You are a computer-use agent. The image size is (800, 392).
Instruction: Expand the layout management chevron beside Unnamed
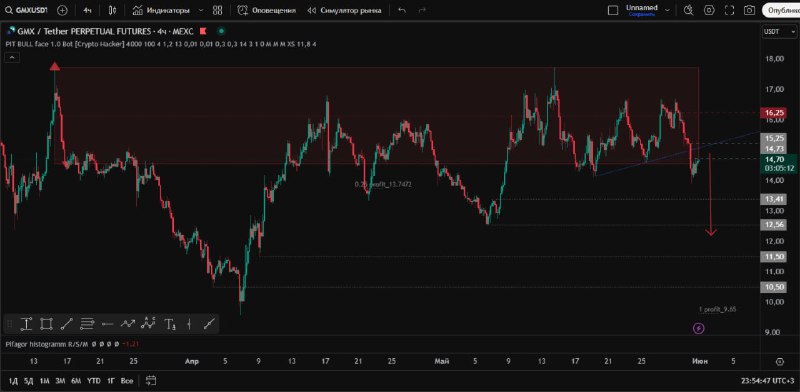(668, 9)
